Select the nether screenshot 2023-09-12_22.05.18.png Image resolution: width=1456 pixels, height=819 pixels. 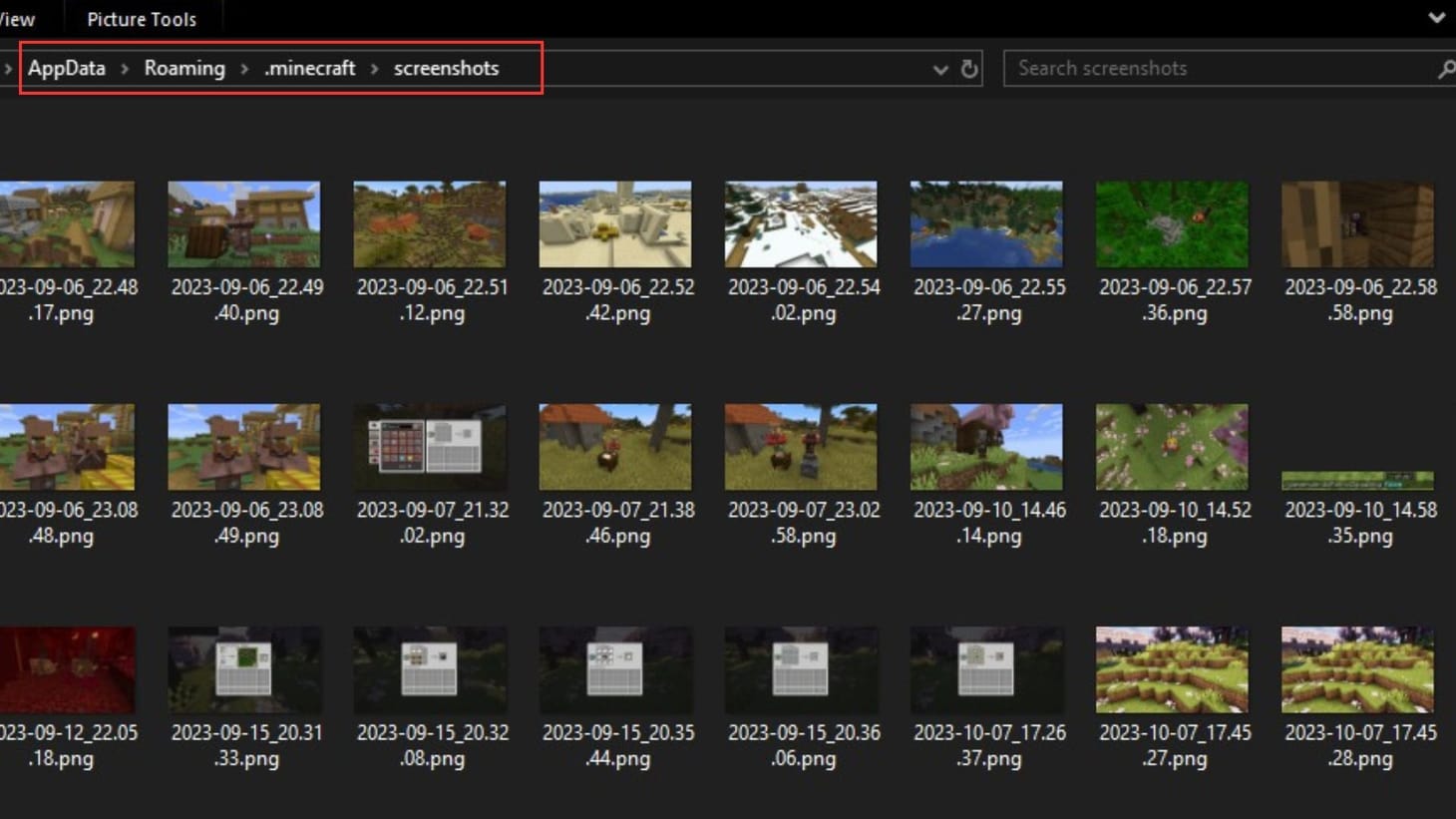(67, 668)
